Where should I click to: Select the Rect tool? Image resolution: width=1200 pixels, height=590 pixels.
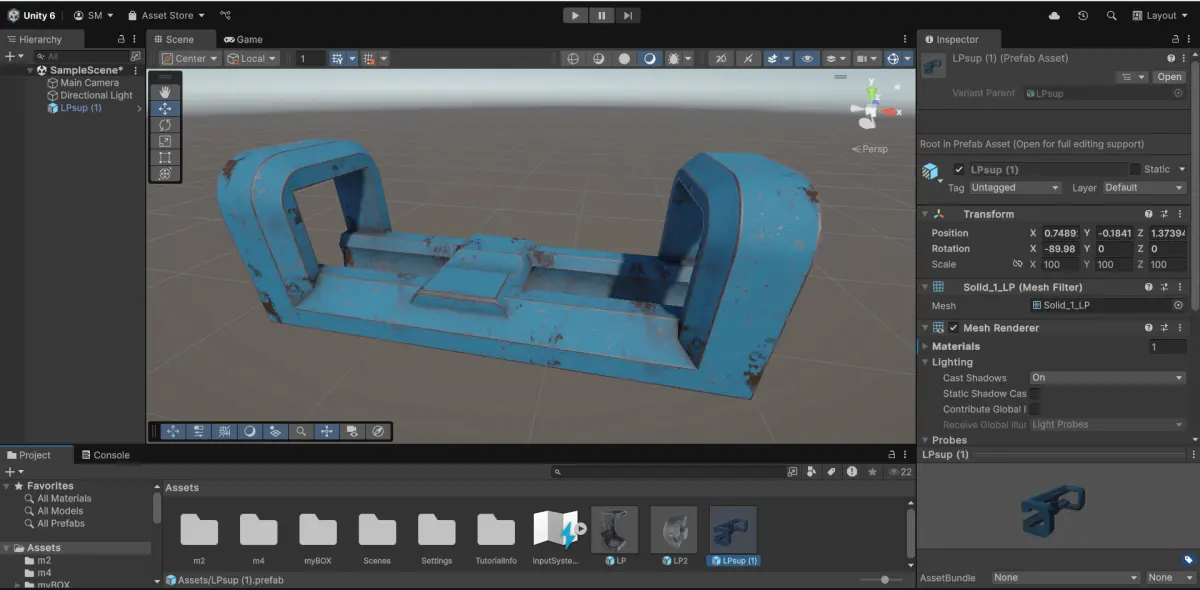point(165,157)
